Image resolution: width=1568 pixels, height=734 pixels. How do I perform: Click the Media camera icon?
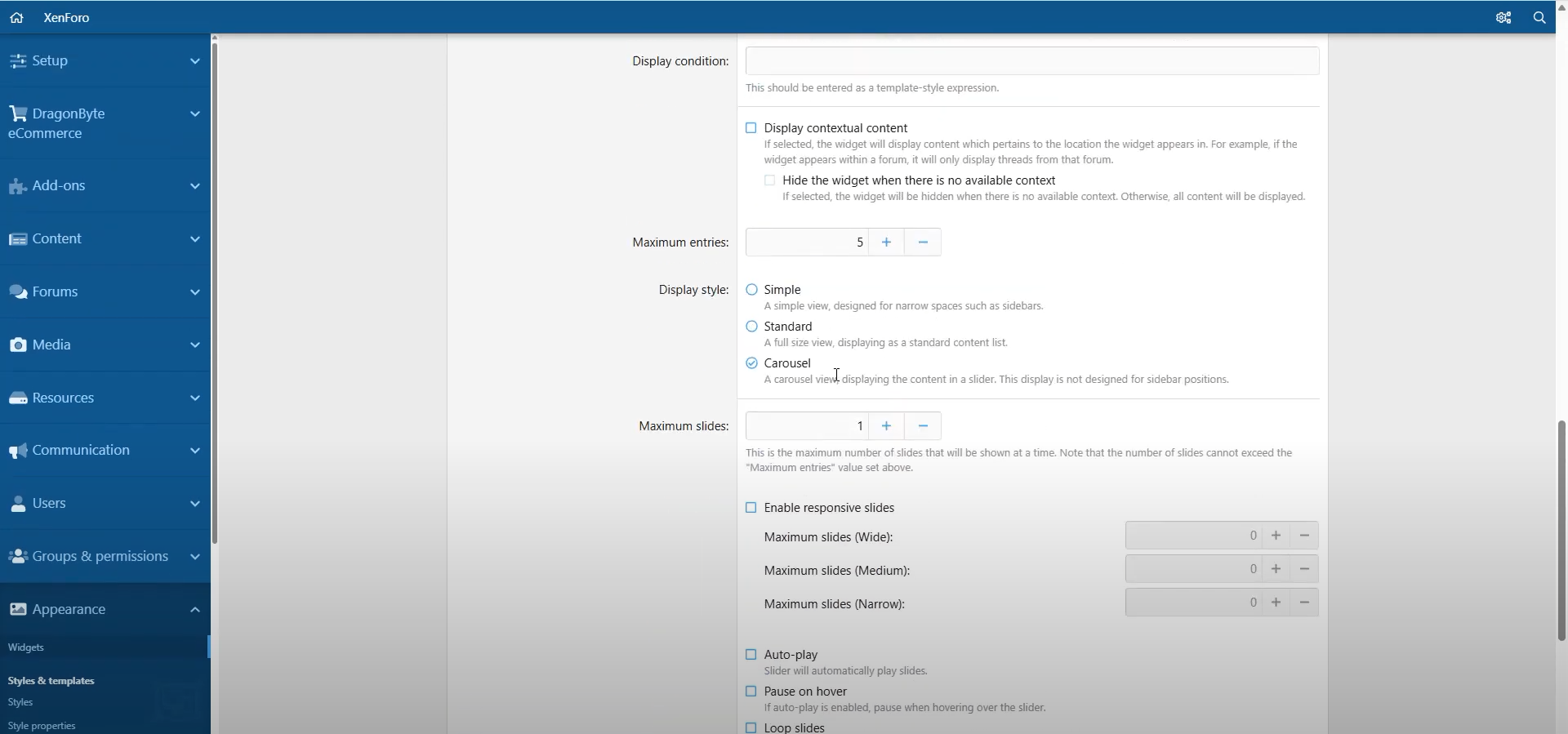tap(17, 345)
